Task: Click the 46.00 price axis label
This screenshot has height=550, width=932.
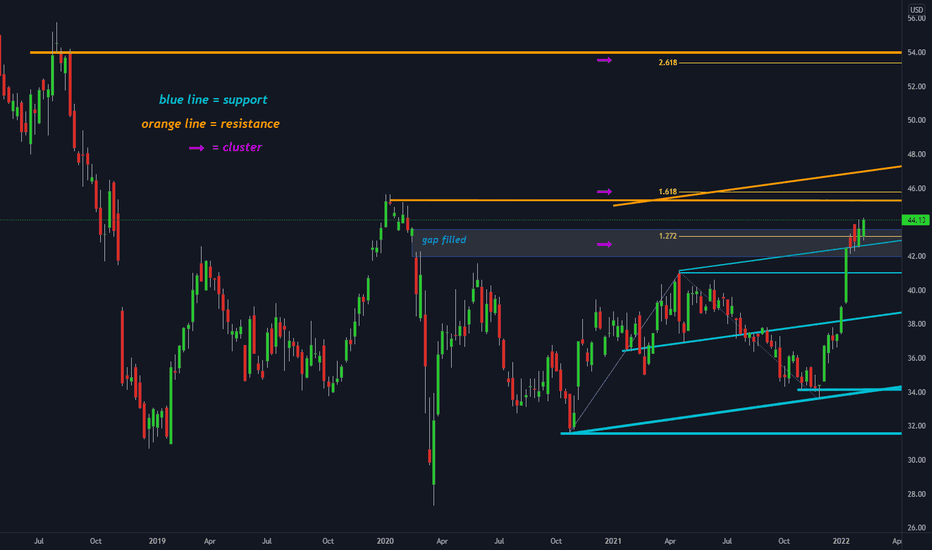Action: coord(916,188)
